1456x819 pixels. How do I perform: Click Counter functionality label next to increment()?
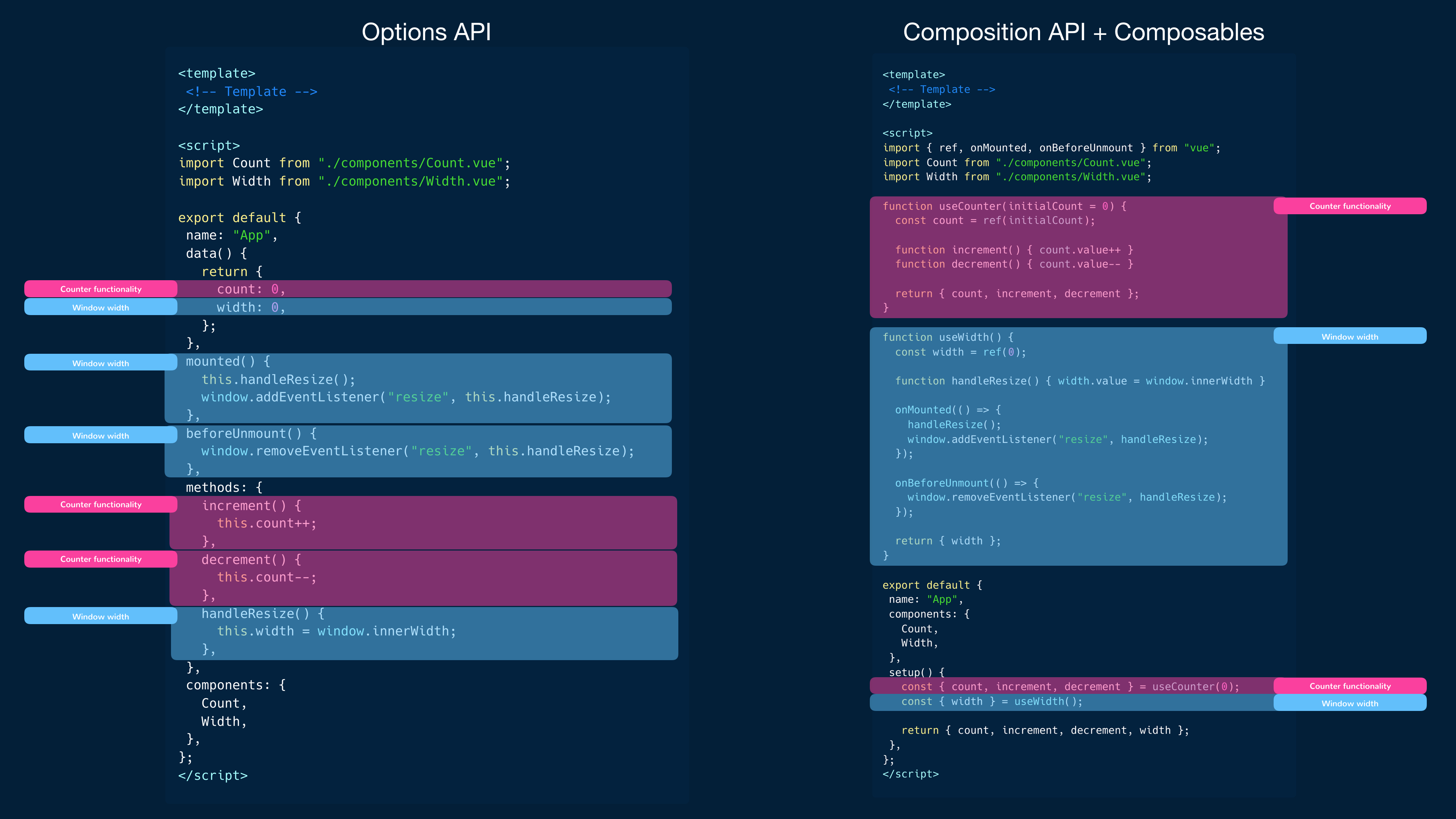click(100, 504)
